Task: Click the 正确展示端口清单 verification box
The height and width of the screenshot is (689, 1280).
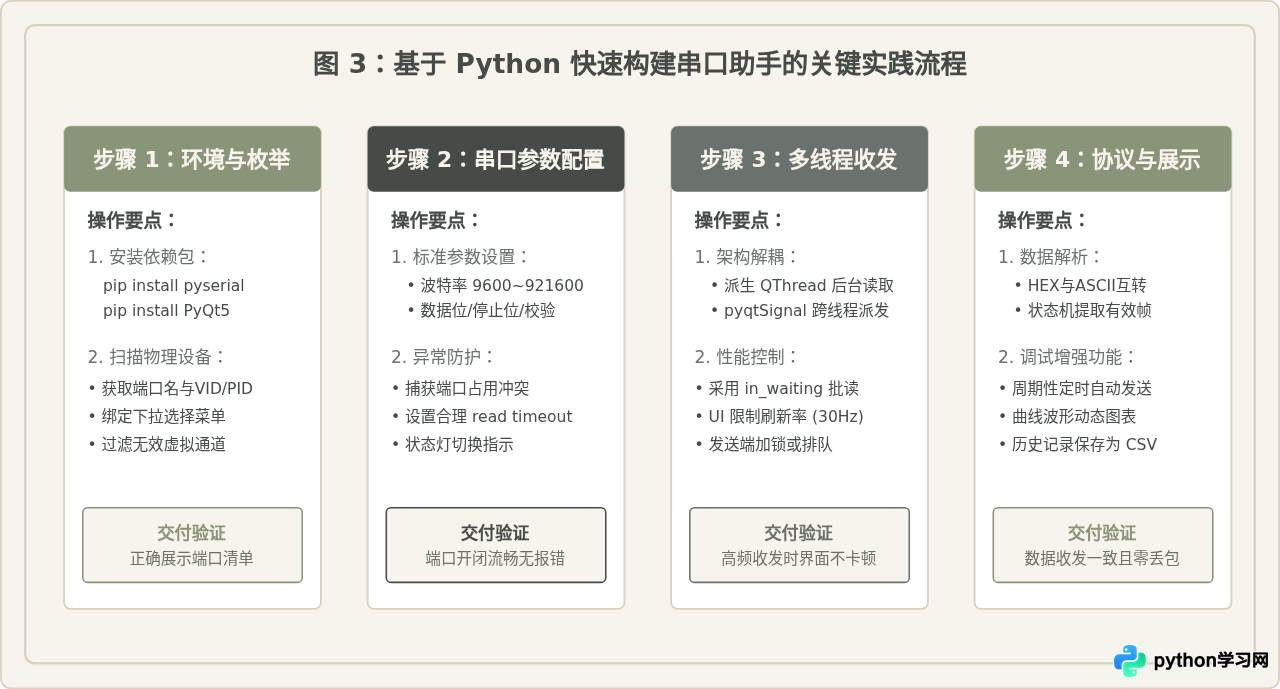Action: point(192,545)
